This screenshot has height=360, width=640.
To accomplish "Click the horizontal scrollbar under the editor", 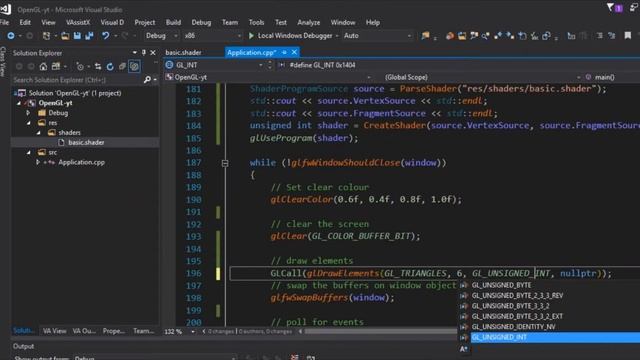I will [380, 331].
